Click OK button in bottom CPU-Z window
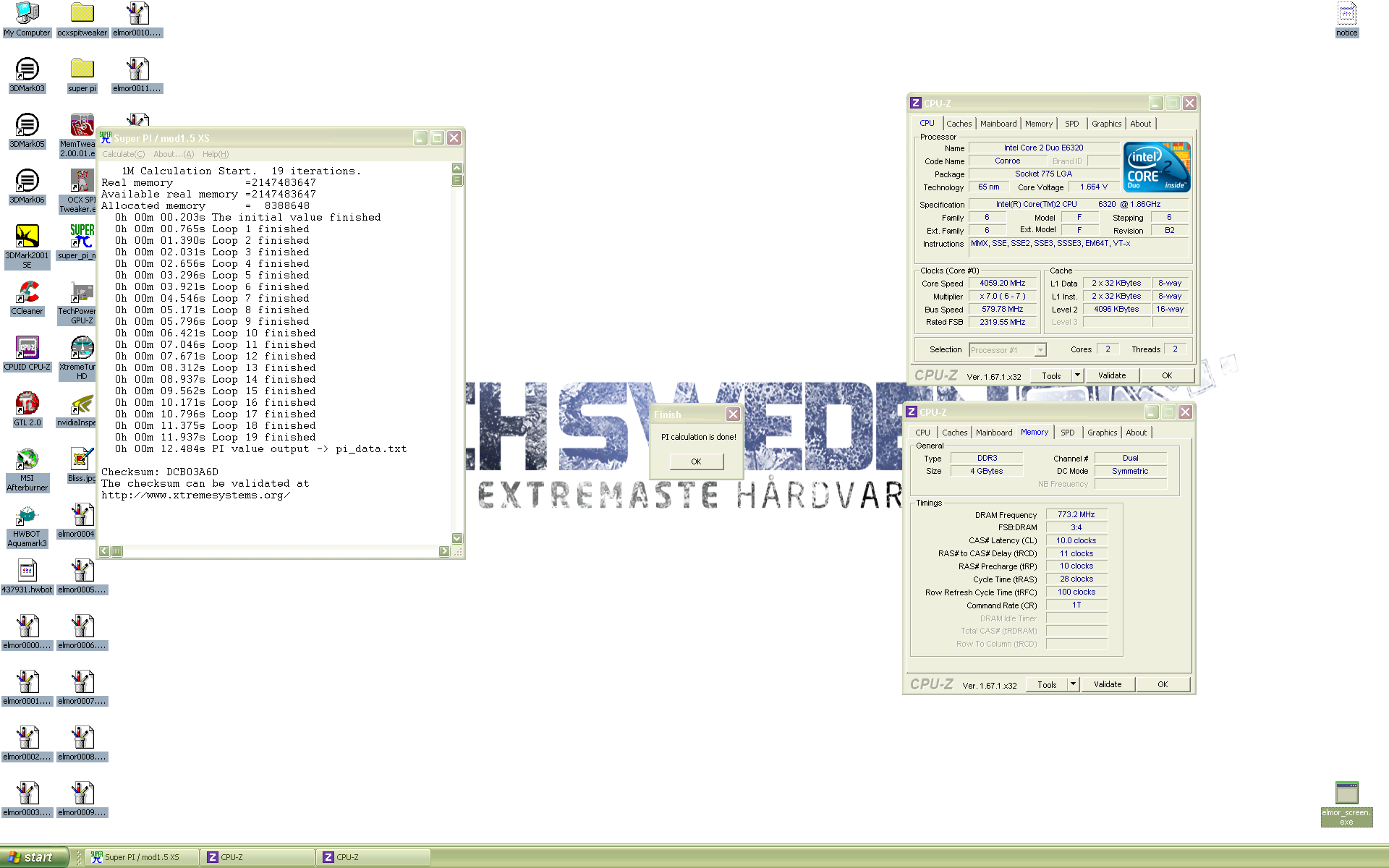This screenshot has height=868, width=1389. click(x=1163, y=684)
